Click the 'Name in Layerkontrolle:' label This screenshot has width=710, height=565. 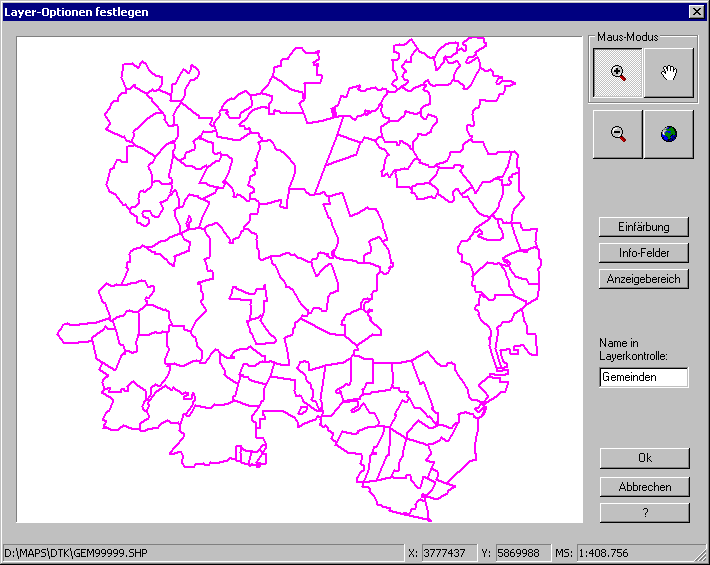coord(633,350)
